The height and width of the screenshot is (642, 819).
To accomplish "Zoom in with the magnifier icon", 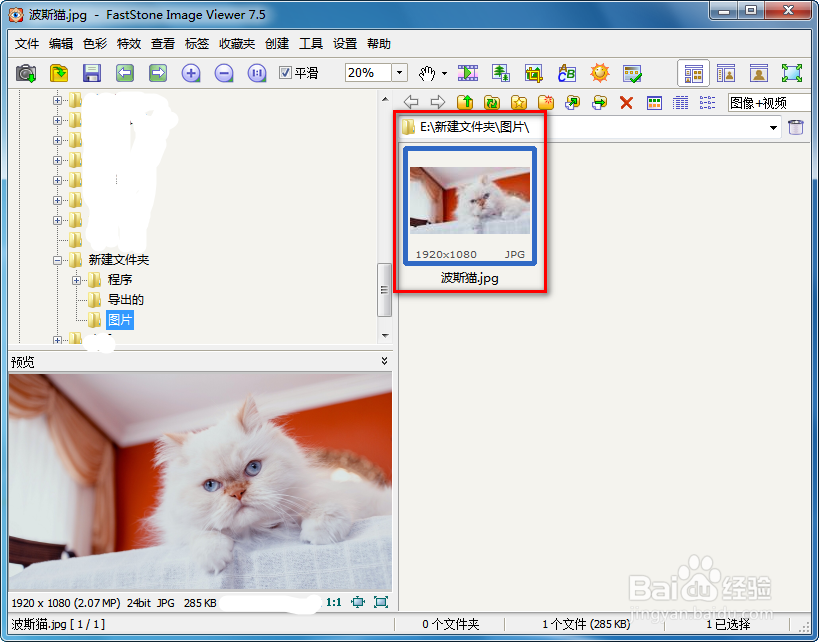I will (x=191, y=72).
